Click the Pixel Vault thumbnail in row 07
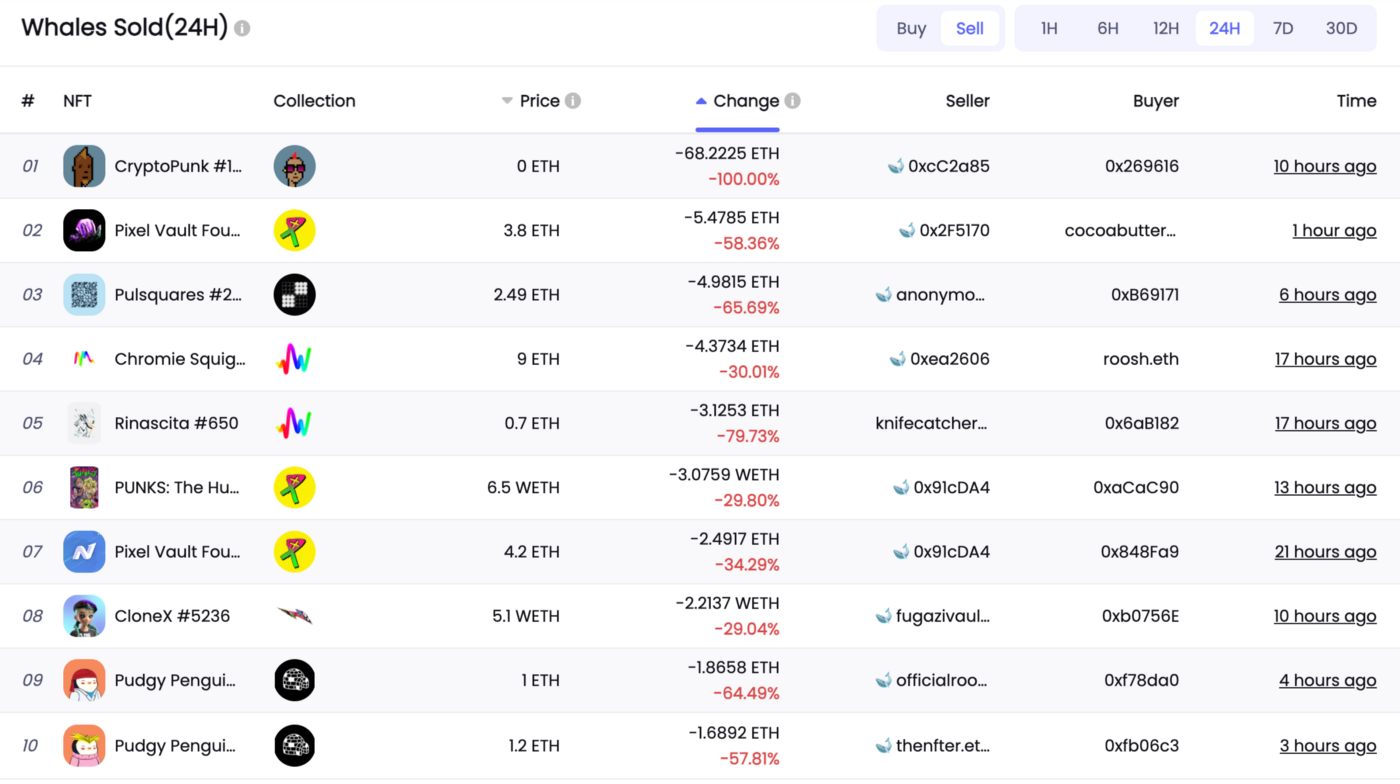The width and height of the screenshot is (1400, 784). [x=84, y=551]
